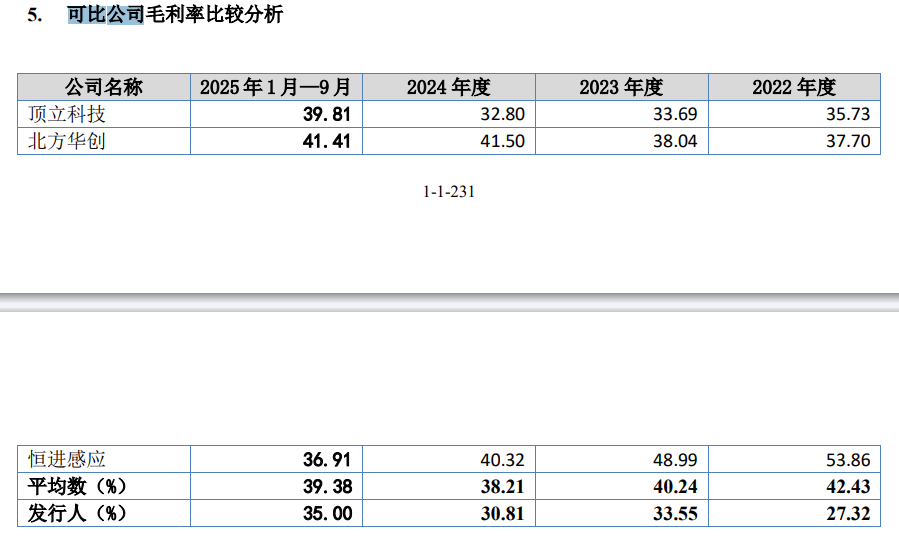The height and width of the screenshot is (549, 899).
Task: Select the value 41.50 in 北方华创 row
Action: 501,141
